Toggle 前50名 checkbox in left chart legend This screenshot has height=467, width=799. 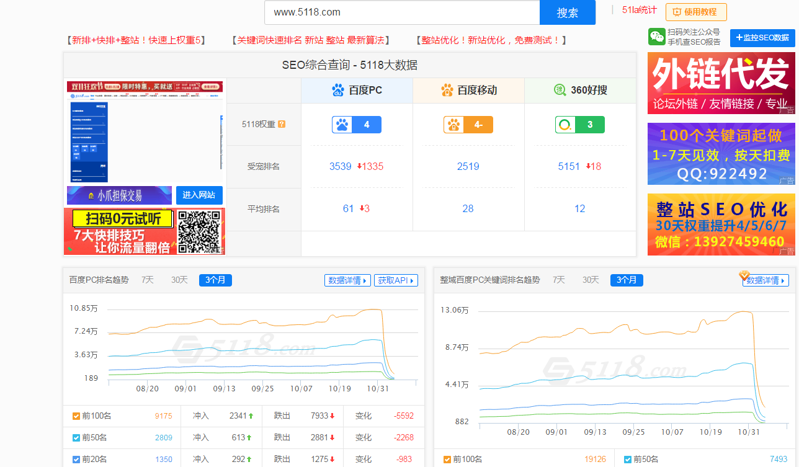pos(76,437)
